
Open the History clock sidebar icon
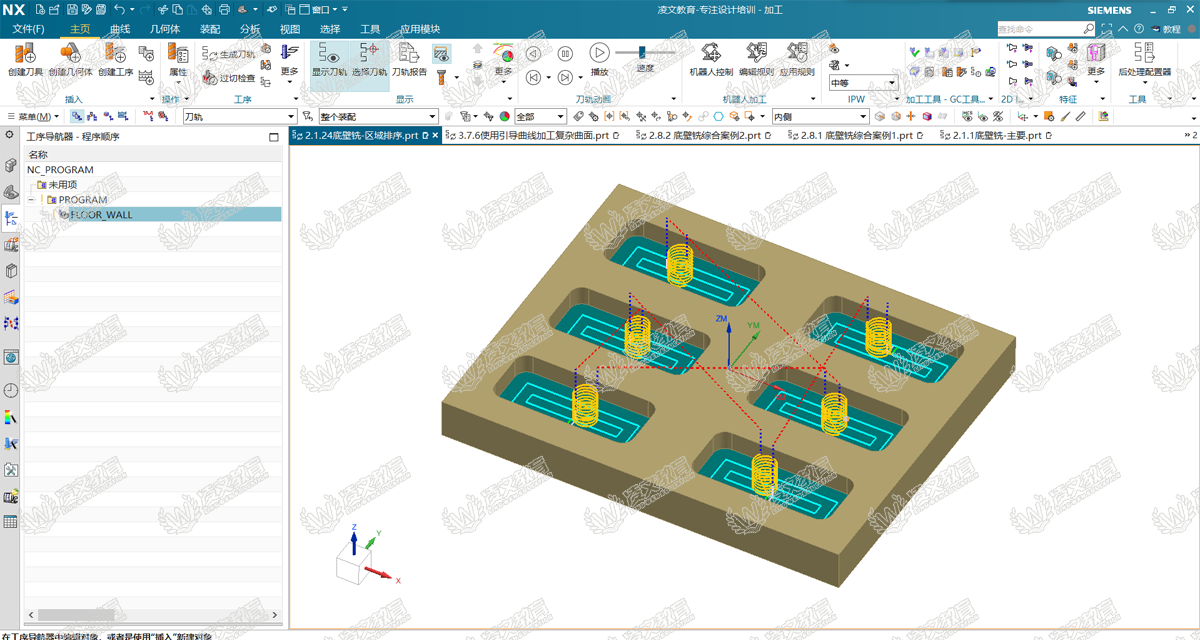(11, 390)
